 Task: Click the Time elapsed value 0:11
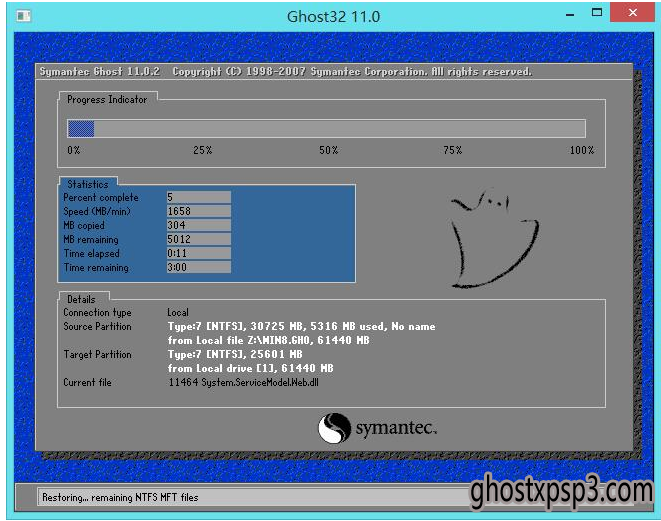(x=199, y=253)
